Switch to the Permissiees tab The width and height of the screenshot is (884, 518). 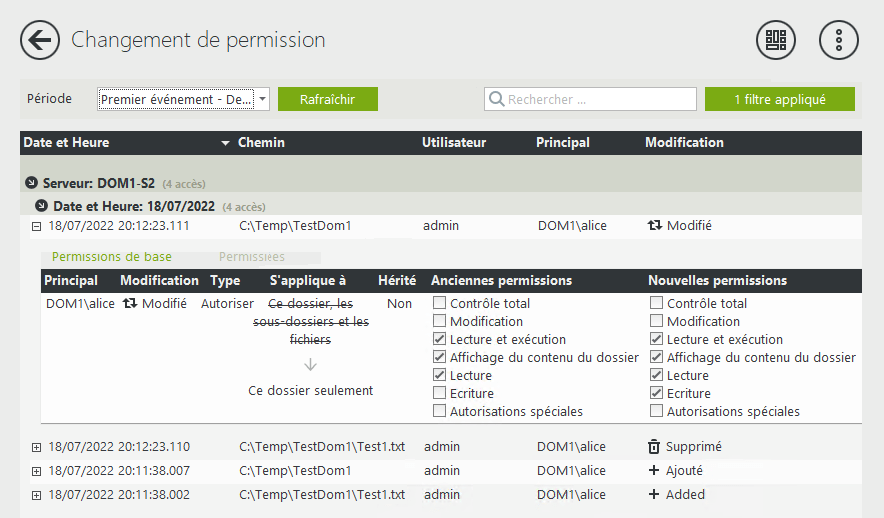click(252, 257)
